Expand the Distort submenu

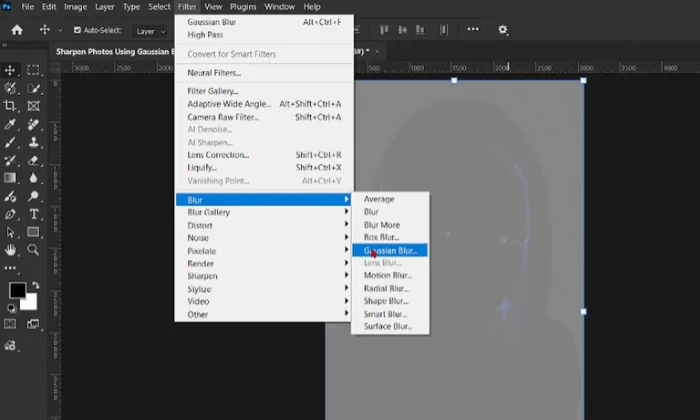(262, 225)
